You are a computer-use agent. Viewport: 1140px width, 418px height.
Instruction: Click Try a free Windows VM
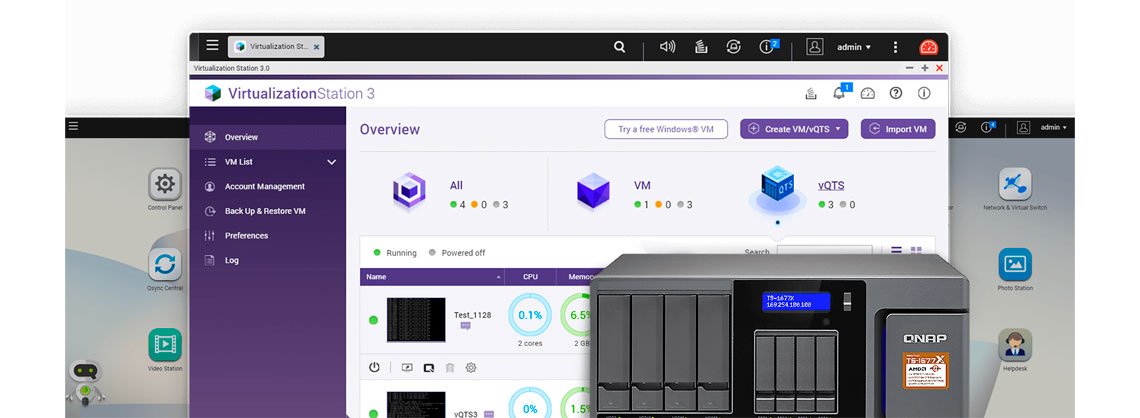pos(665,129)
